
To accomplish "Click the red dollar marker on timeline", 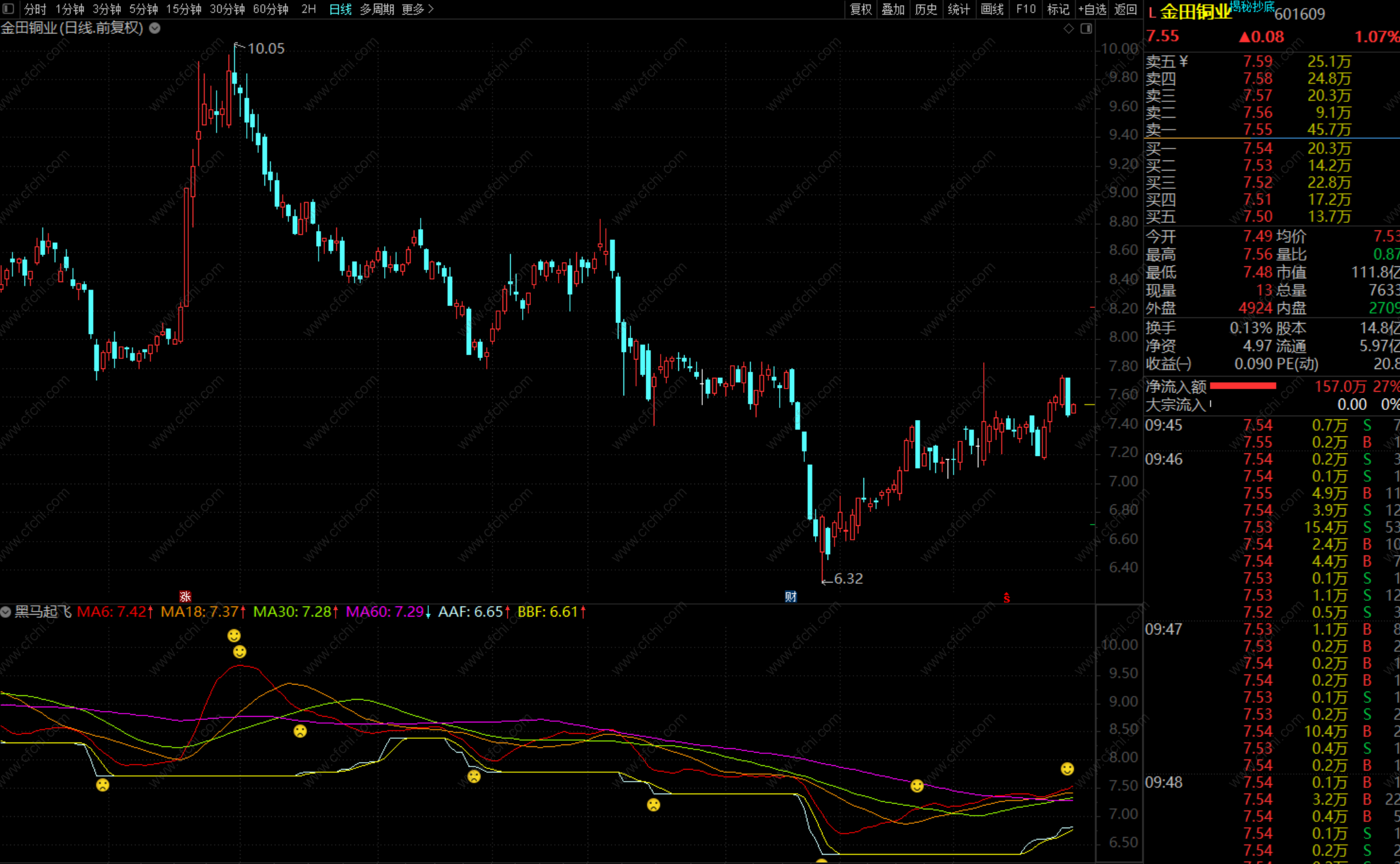I will coord(1006,597).
